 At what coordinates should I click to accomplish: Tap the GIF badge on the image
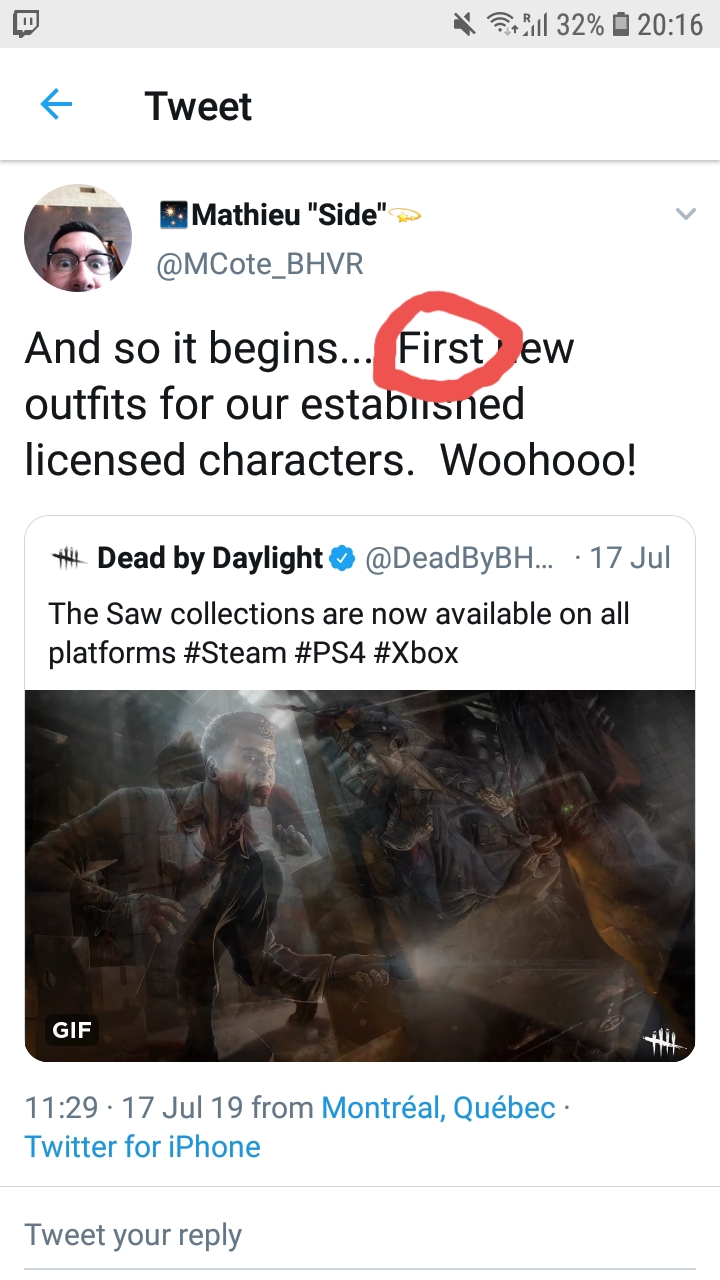pos(72,1029)
